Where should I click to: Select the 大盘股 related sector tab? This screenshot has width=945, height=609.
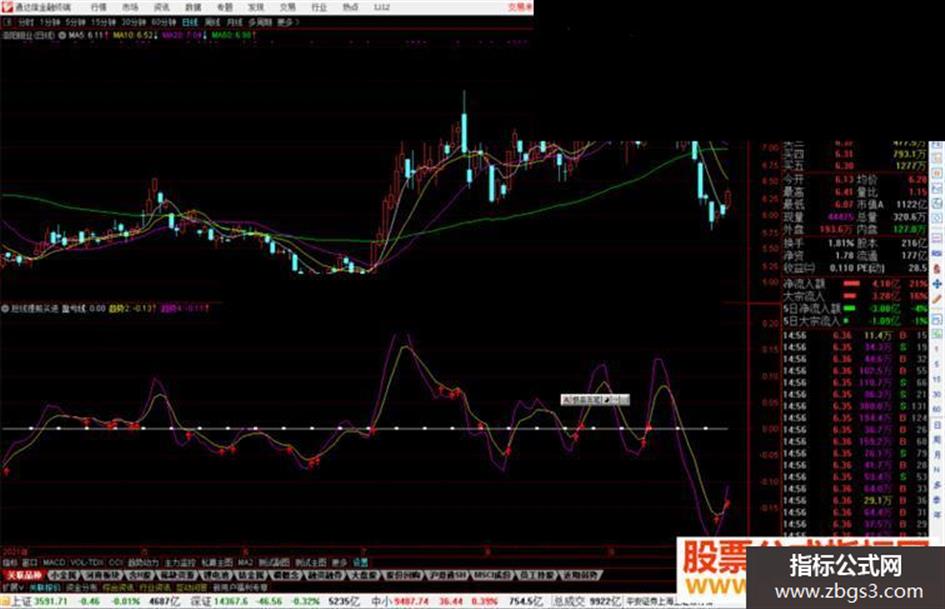(x=362, y=575)
